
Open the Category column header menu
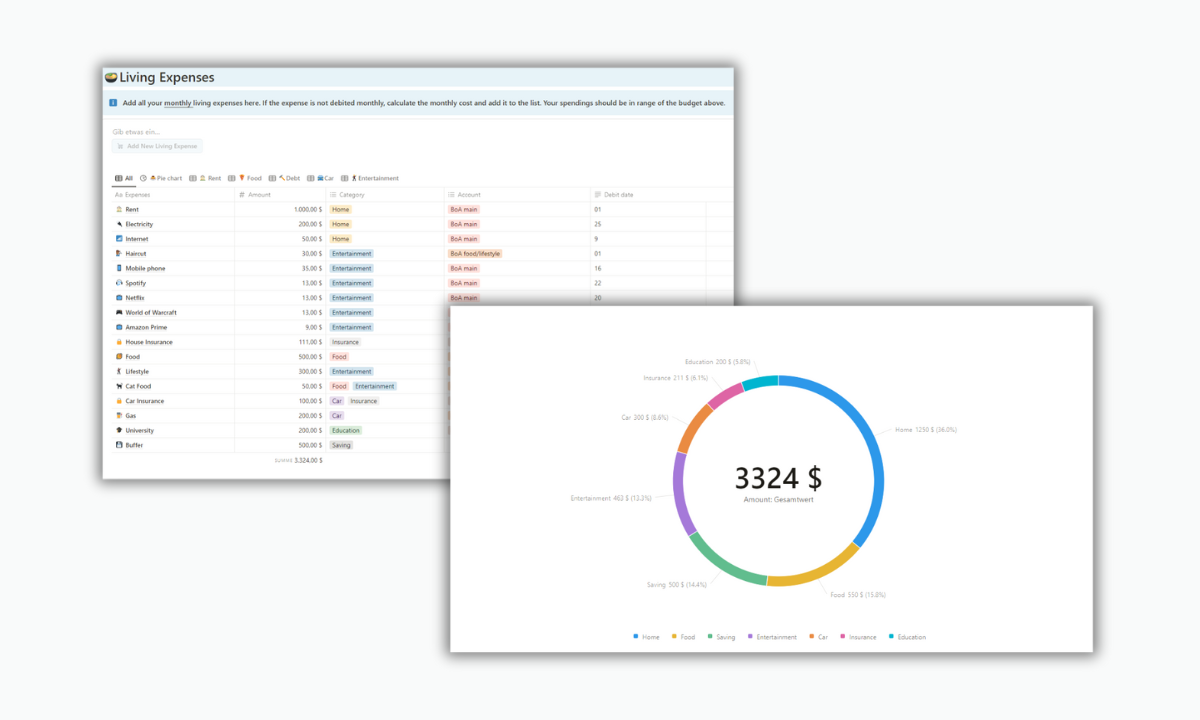pyautogui.click(x=351, y=194)
